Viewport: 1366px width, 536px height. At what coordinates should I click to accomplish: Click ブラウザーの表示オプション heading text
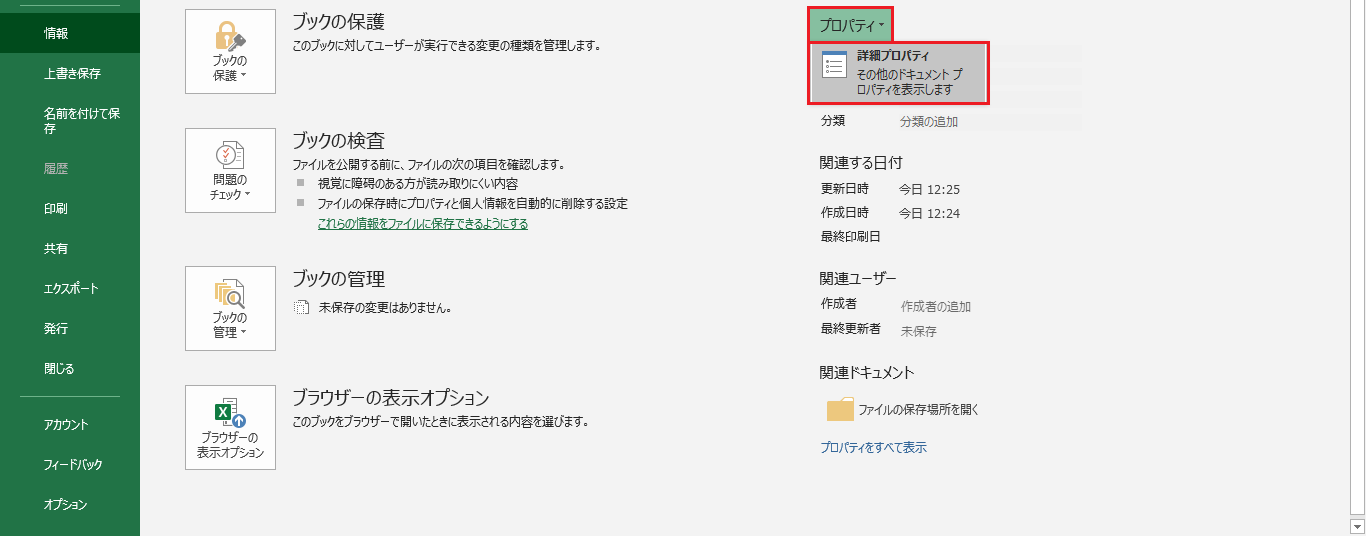coord(390,398)
